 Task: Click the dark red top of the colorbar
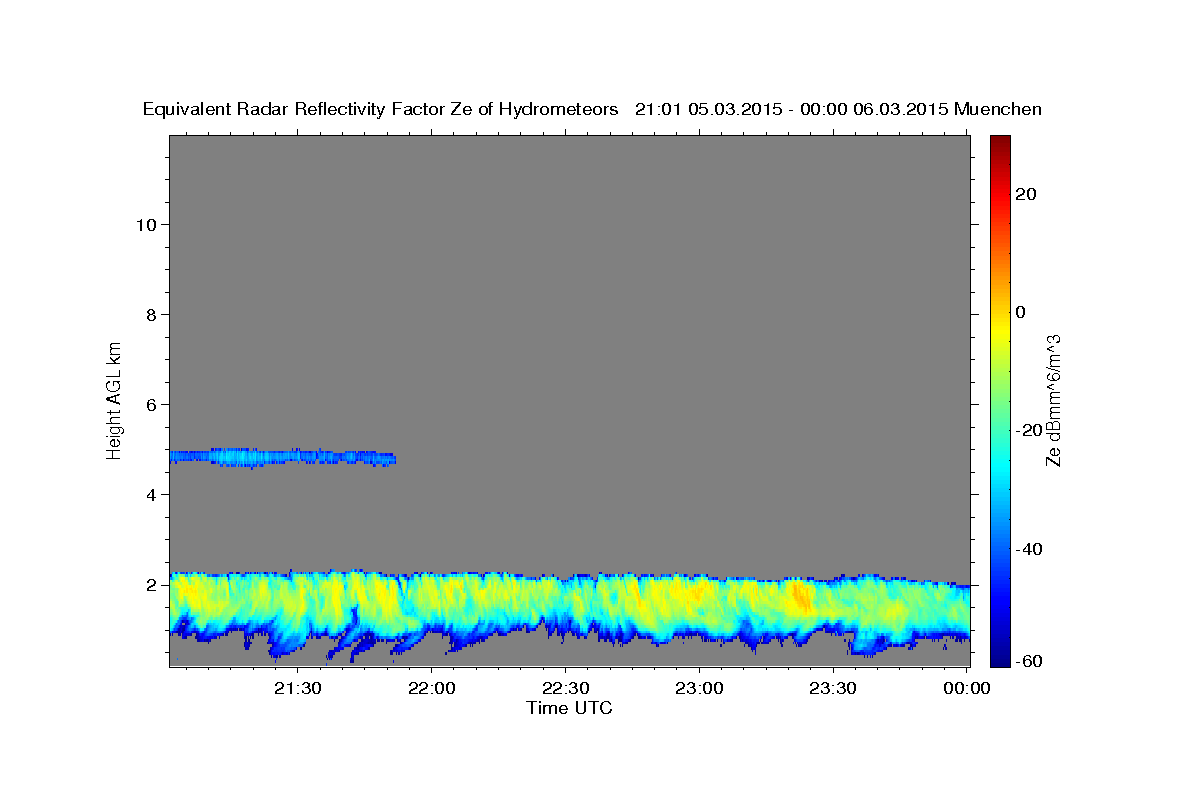(x=1000, y=143)
